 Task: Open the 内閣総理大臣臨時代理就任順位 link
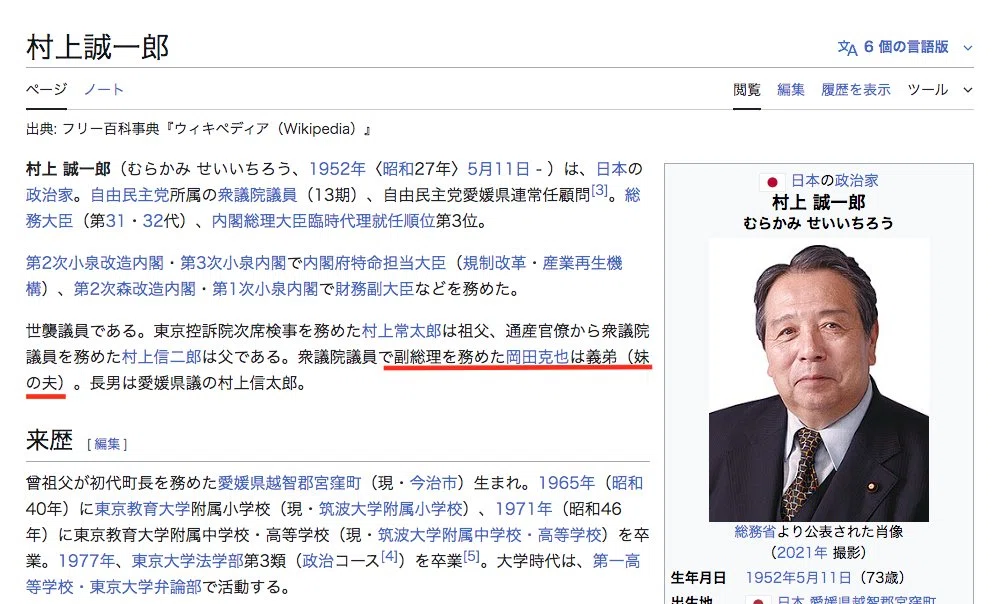324,221
